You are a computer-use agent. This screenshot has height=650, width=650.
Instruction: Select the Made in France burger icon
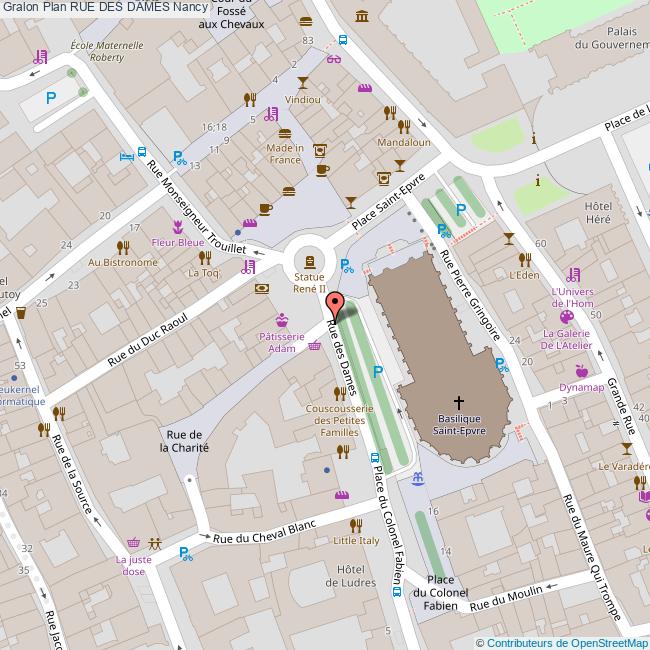pos(284,133)
